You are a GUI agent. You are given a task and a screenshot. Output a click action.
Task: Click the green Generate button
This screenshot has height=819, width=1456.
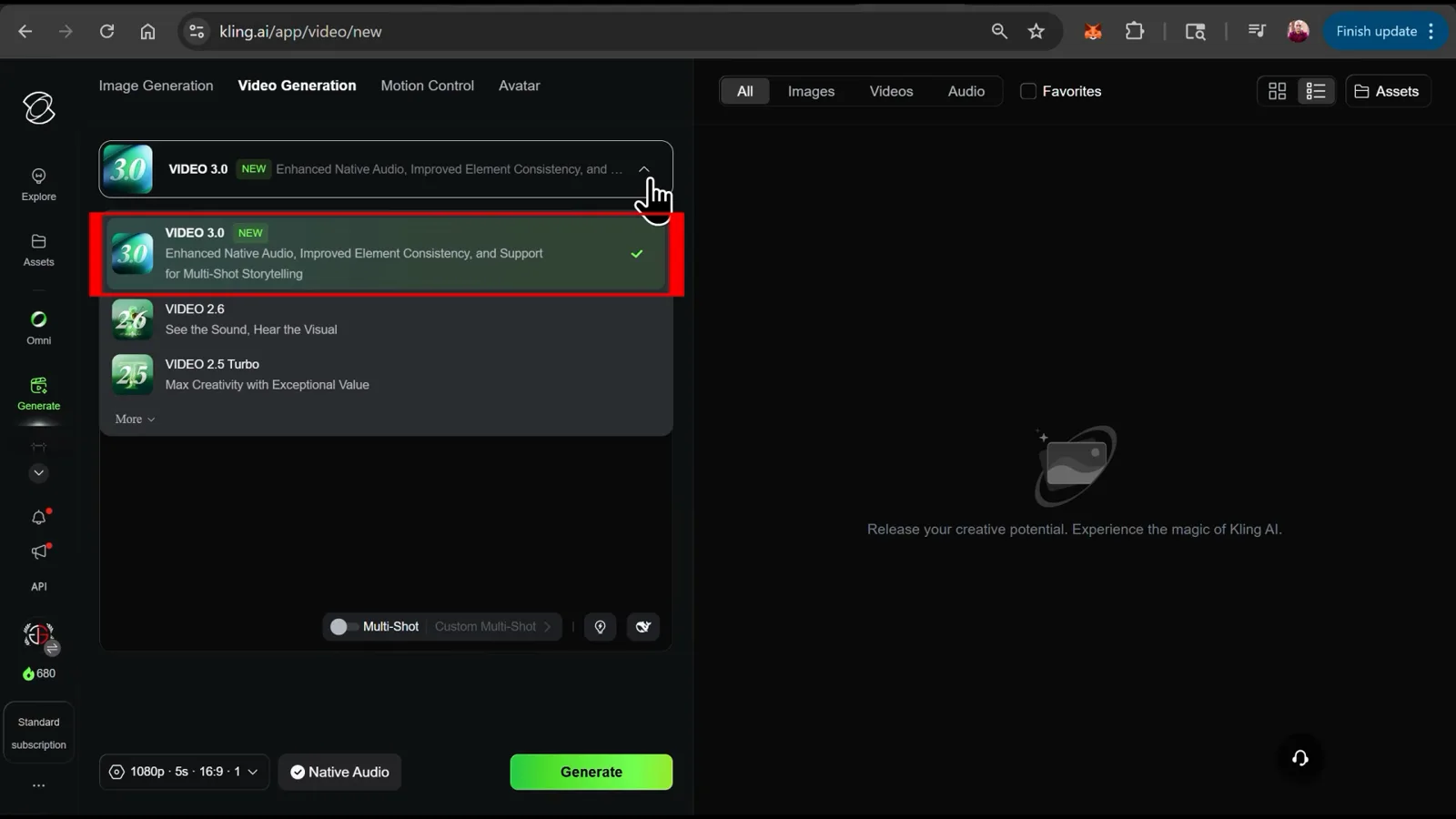pos(591,773)
